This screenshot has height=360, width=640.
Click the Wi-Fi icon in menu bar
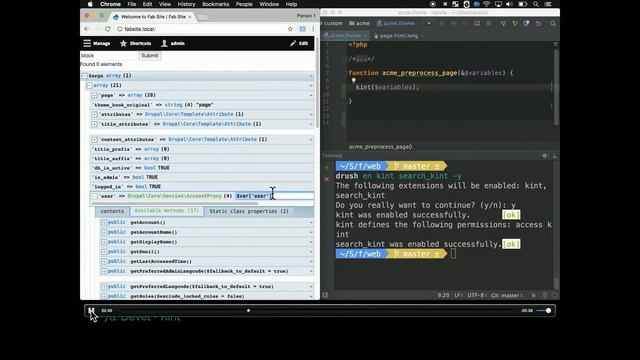[x=487, y=4]
